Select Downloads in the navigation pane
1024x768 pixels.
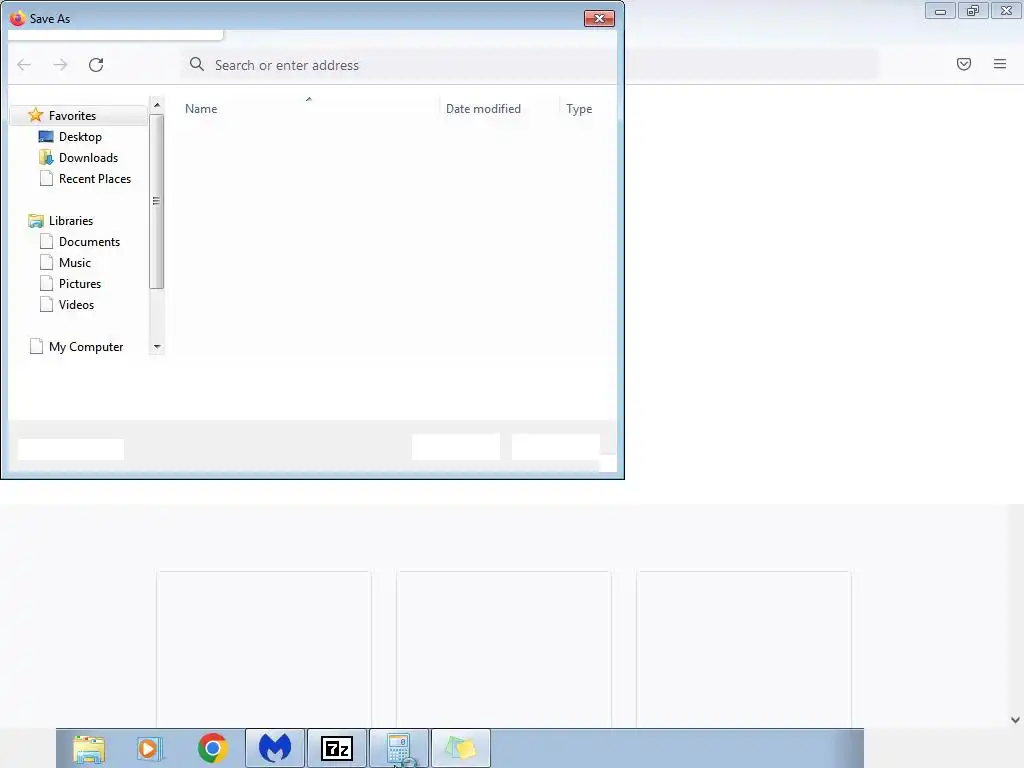(x=88, y=157)
